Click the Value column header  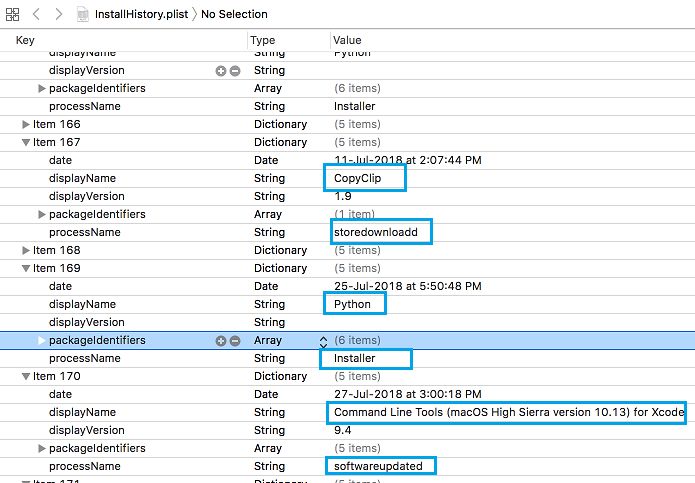(x=348, y=39)
